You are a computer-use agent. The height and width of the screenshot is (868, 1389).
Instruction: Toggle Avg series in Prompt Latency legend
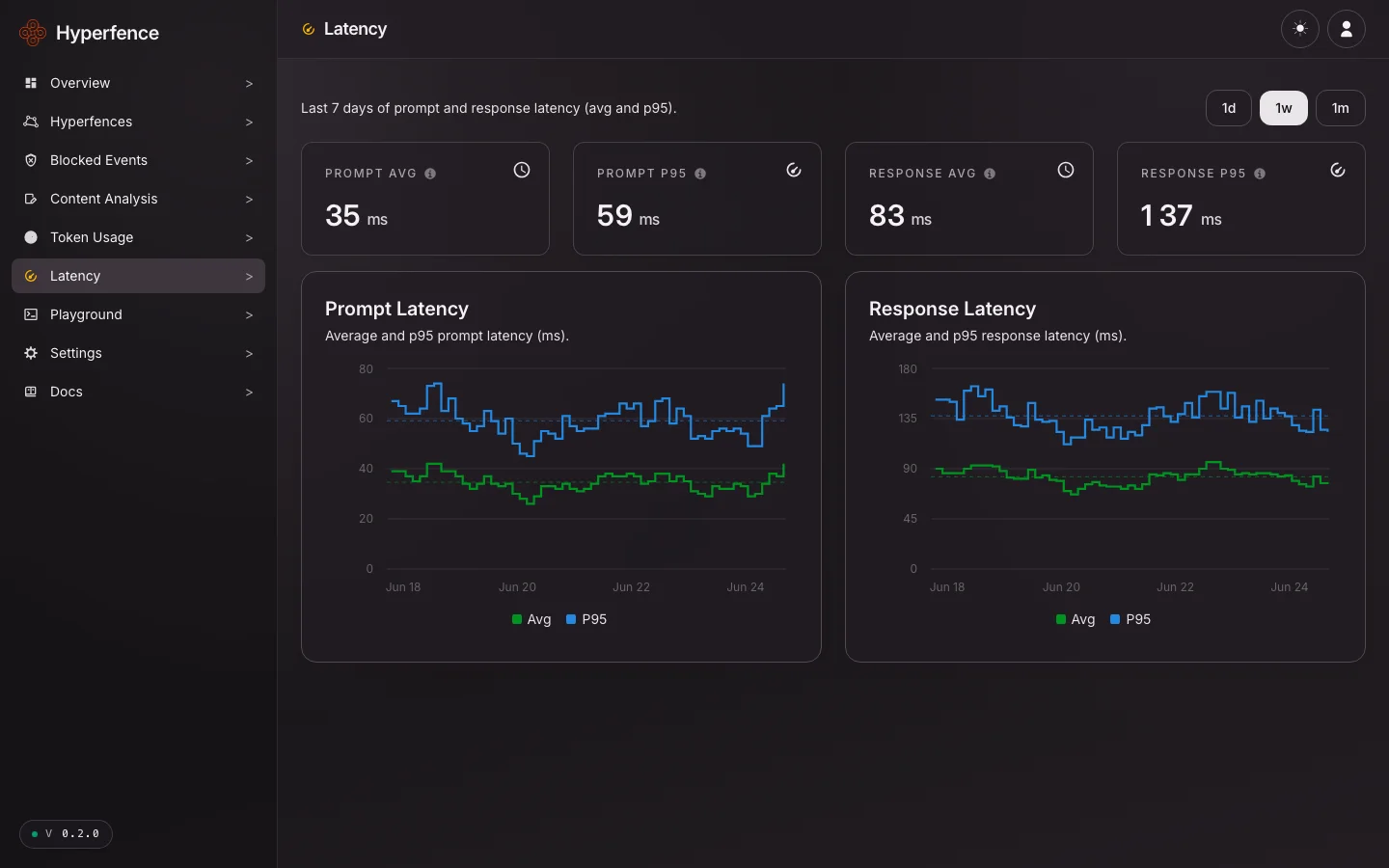pyautogui.click(x=531, y=619)
